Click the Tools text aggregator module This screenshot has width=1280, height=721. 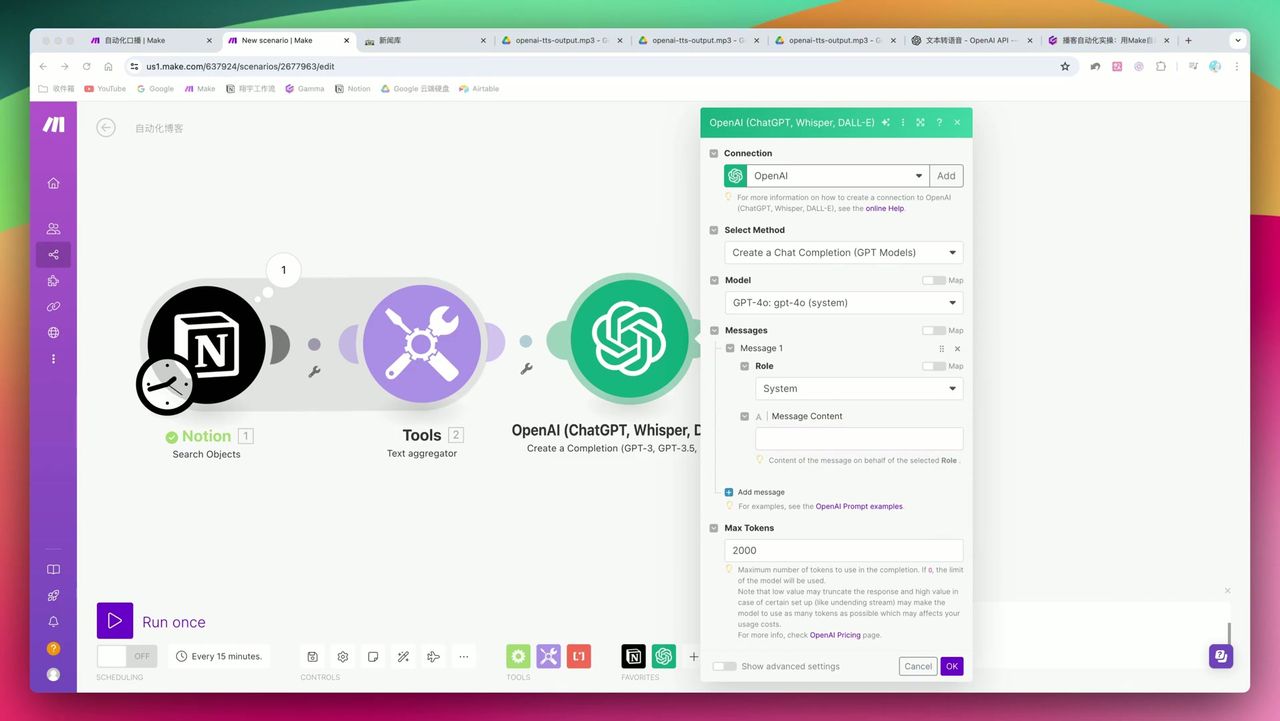[x=420, y=343]
